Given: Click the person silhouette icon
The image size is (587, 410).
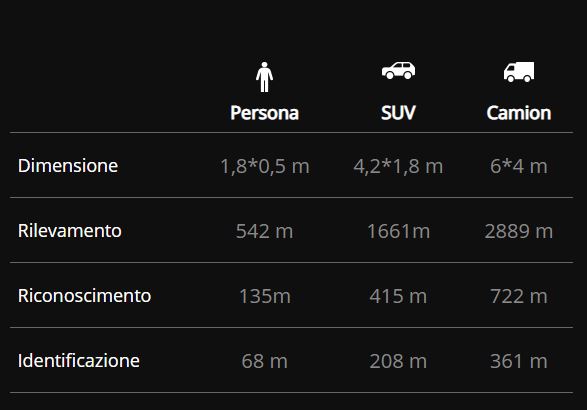Looking at the screenshot, I should click(x=264, y=77).
